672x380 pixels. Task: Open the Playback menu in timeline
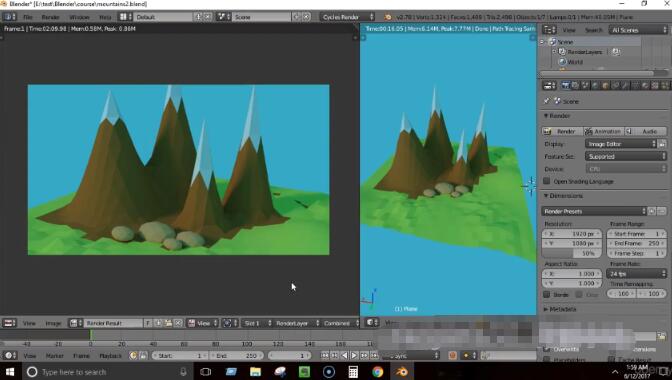point(110,356)
